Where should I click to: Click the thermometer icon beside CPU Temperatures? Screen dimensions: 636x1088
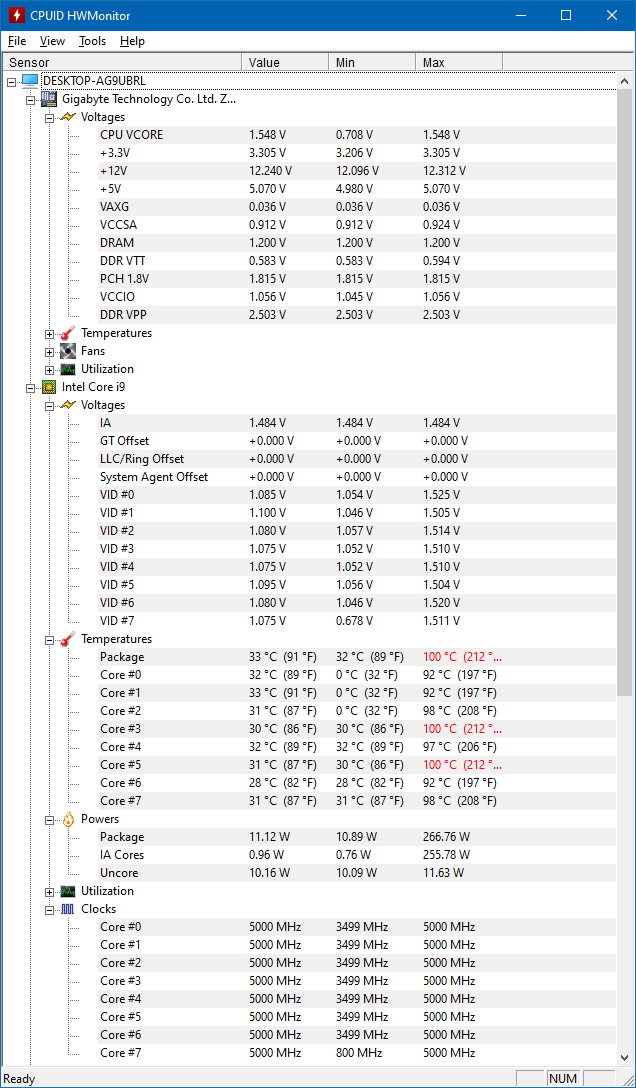(x=67, y=639)
